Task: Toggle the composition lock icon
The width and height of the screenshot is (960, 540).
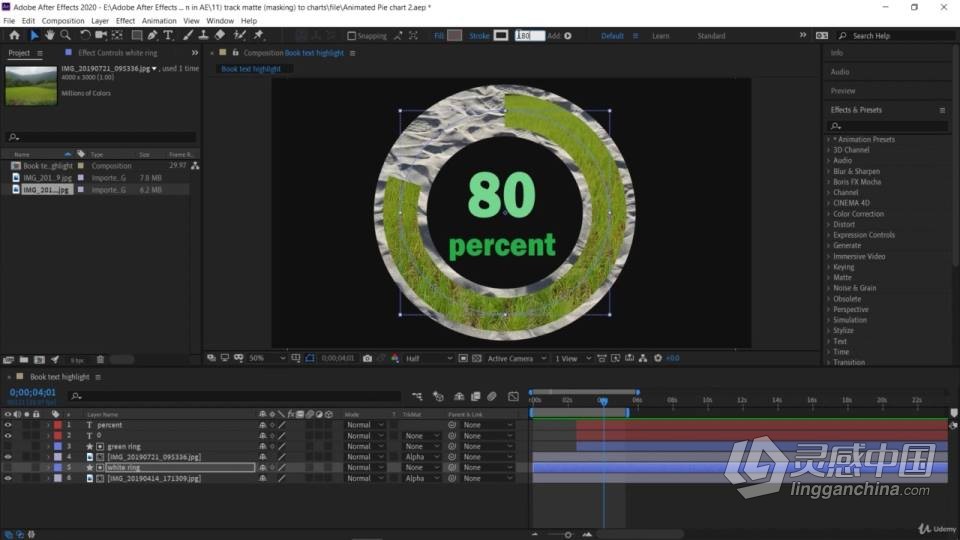Action: tap(235, 53)
